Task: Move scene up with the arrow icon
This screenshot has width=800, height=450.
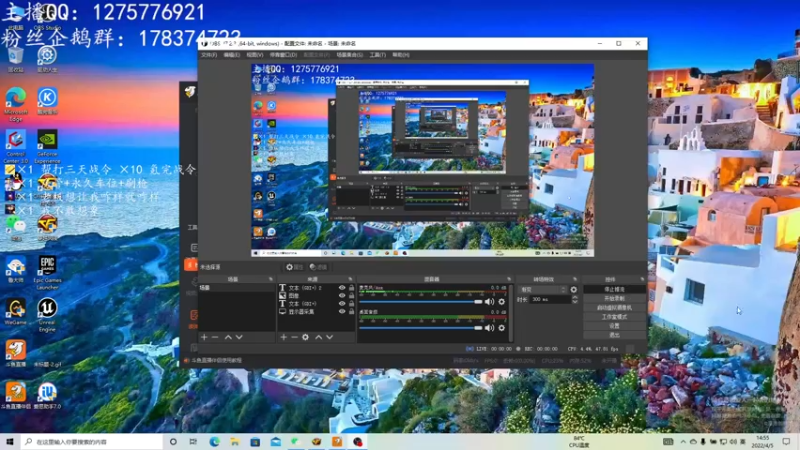Action: coord(228,337)
